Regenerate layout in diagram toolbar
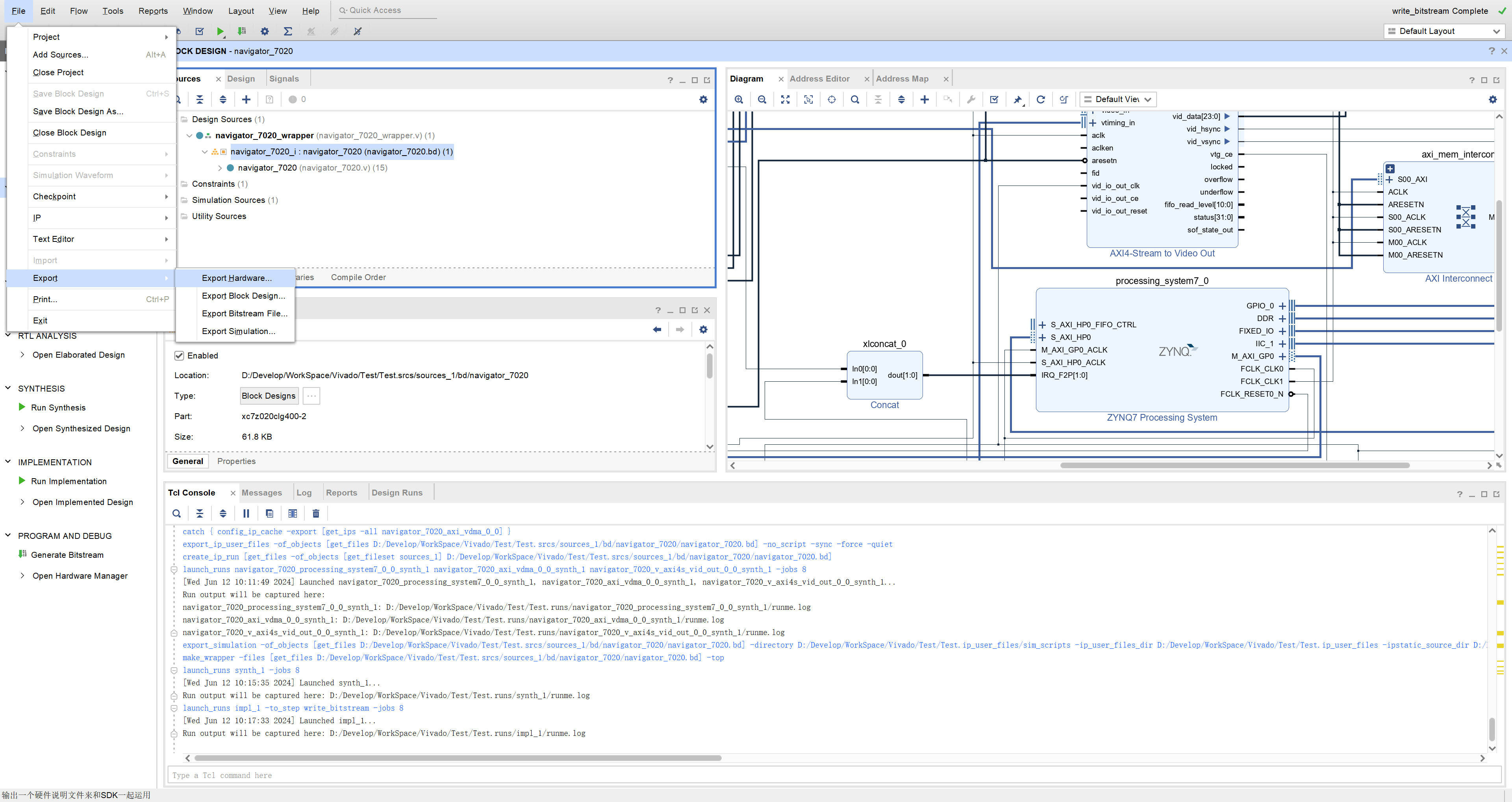 click(1041, 99)
